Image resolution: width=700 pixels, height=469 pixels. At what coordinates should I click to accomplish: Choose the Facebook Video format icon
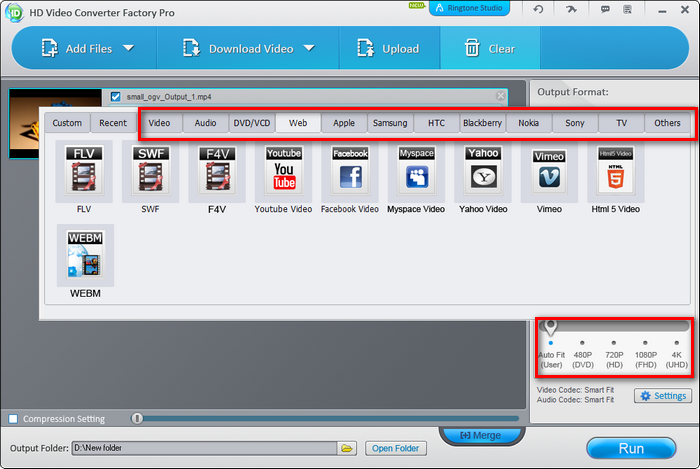[x=350, y=172]
